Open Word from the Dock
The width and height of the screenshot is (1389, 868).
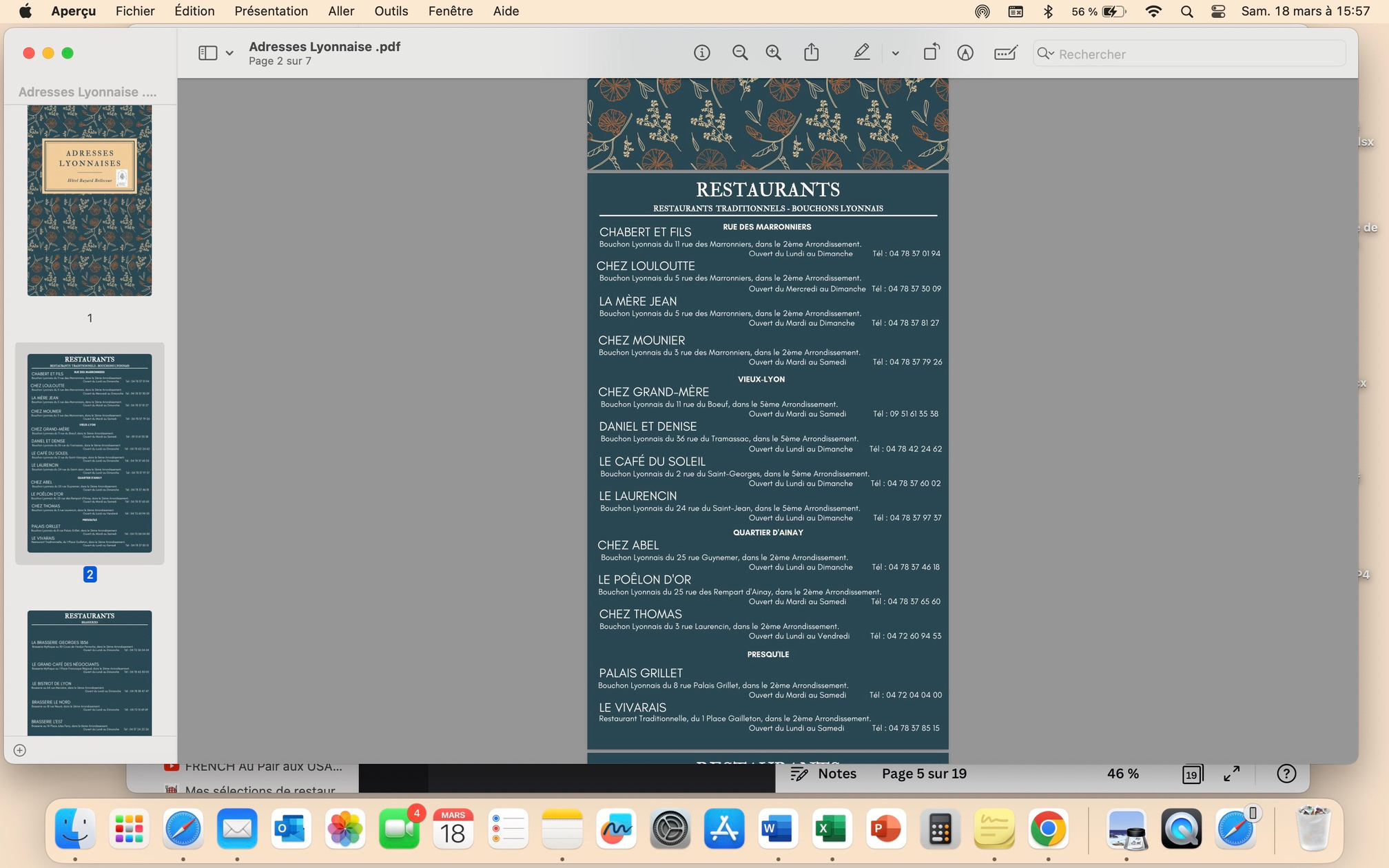coord(778,828)
